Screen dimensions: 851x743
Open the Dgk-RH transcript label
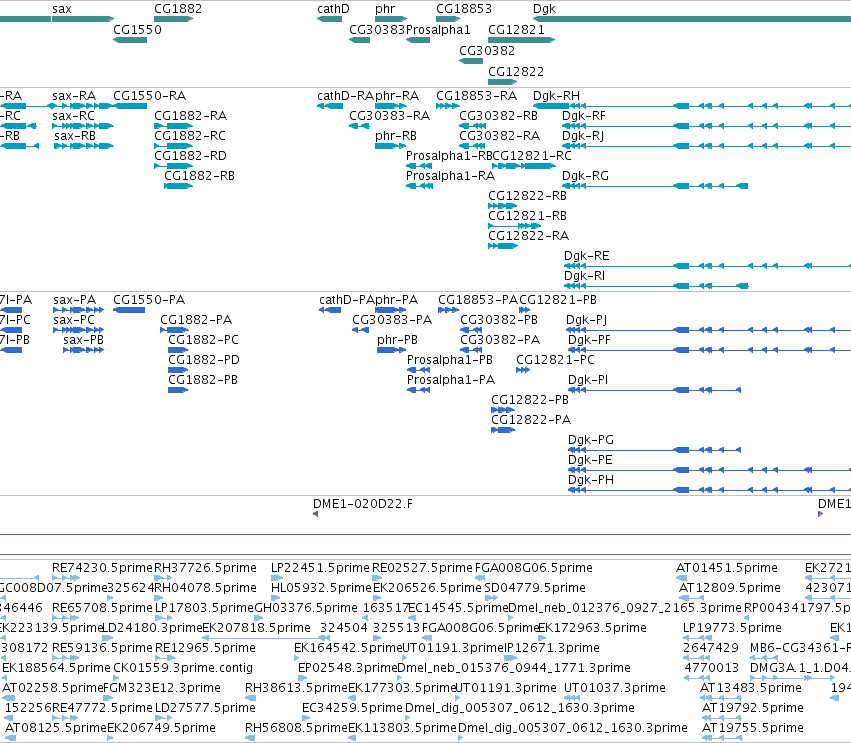coord(556,96)
